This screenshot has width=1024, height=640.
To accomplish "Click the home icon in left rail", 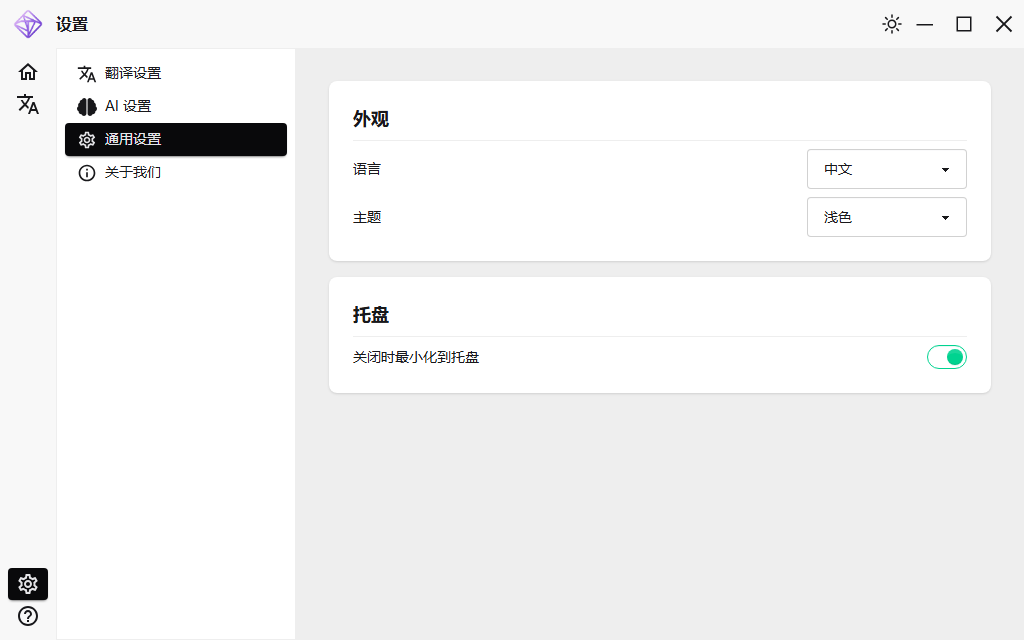I will click(28, 72).
